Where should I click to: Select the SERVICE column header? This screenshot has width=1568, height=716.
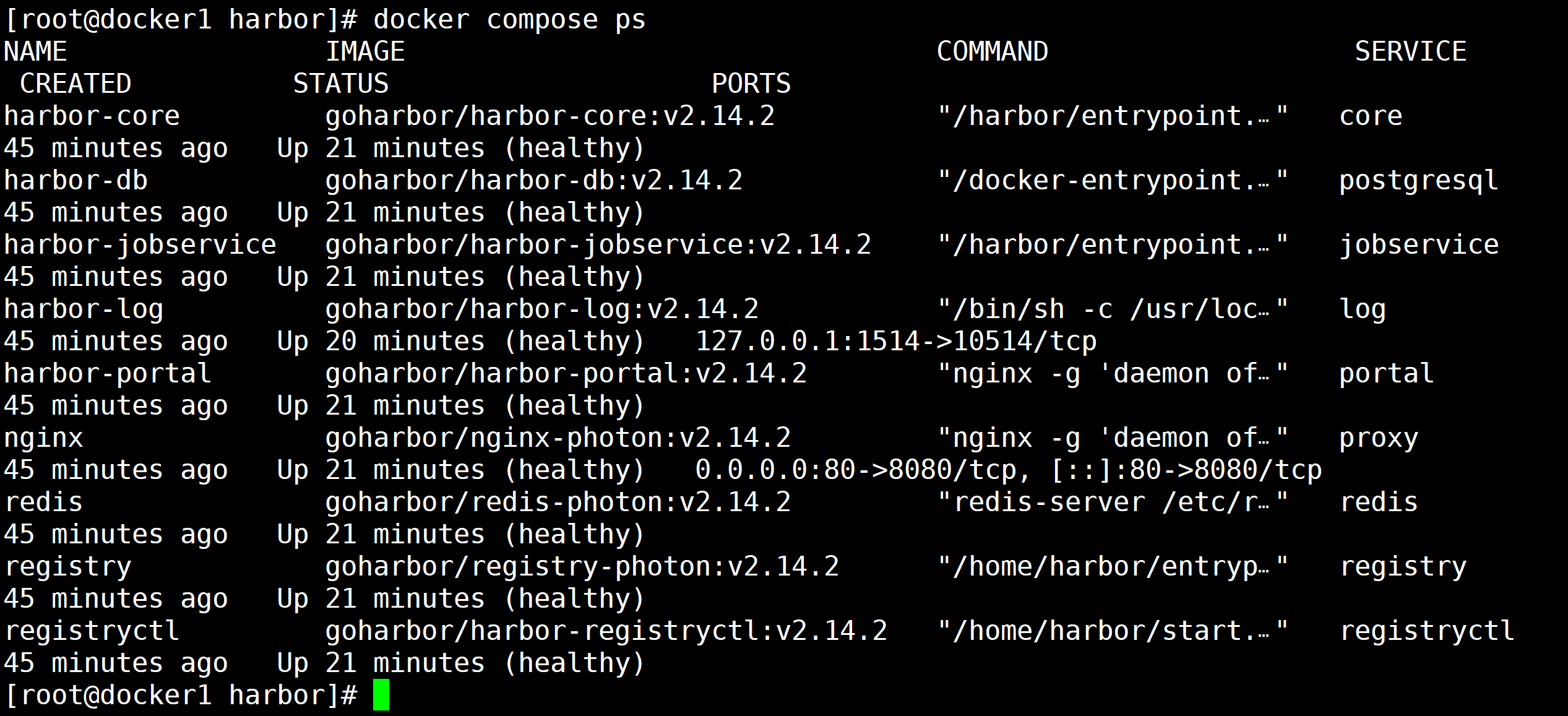(1410, 51)
